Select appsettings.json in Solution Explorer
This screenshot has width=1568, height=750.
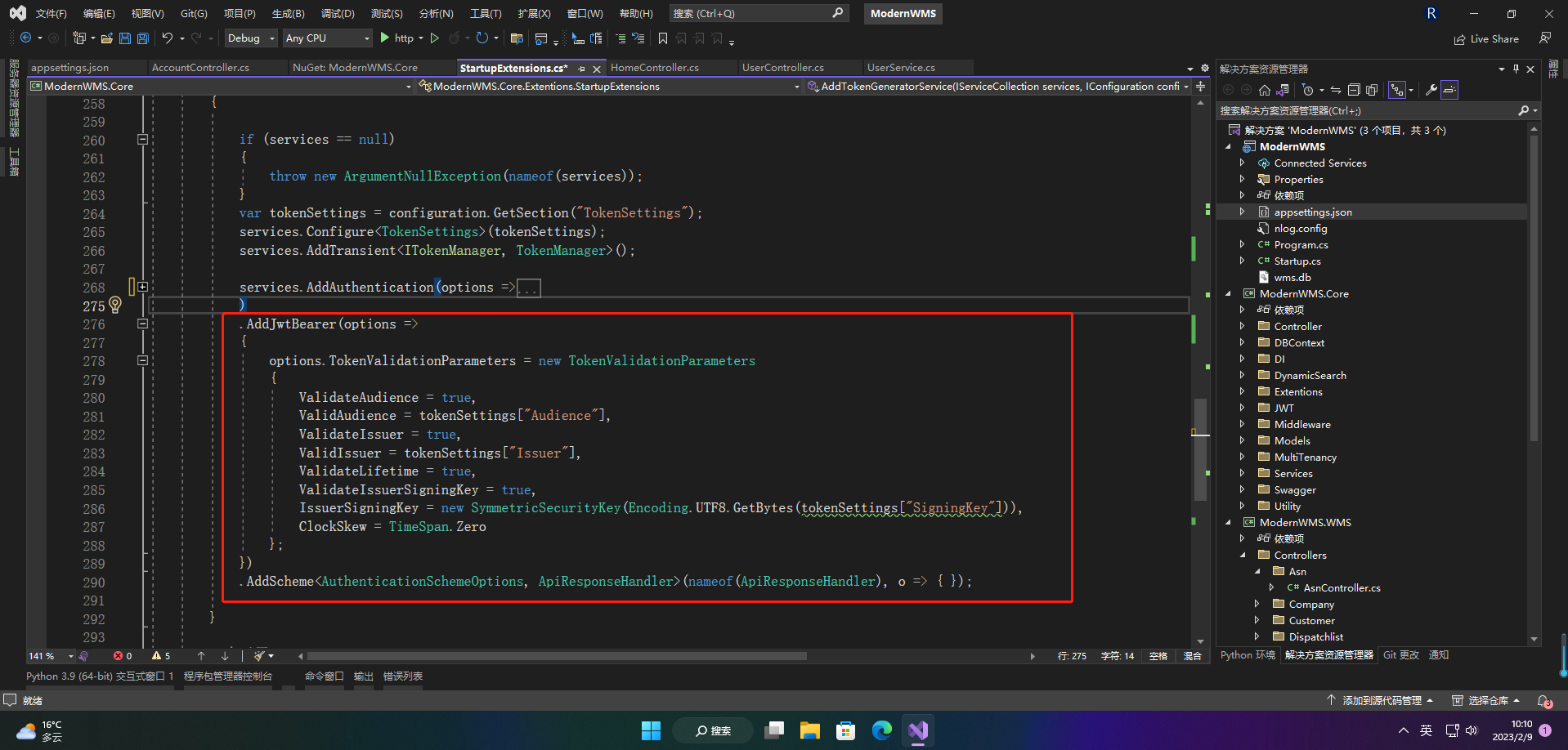coord(1313,212)
